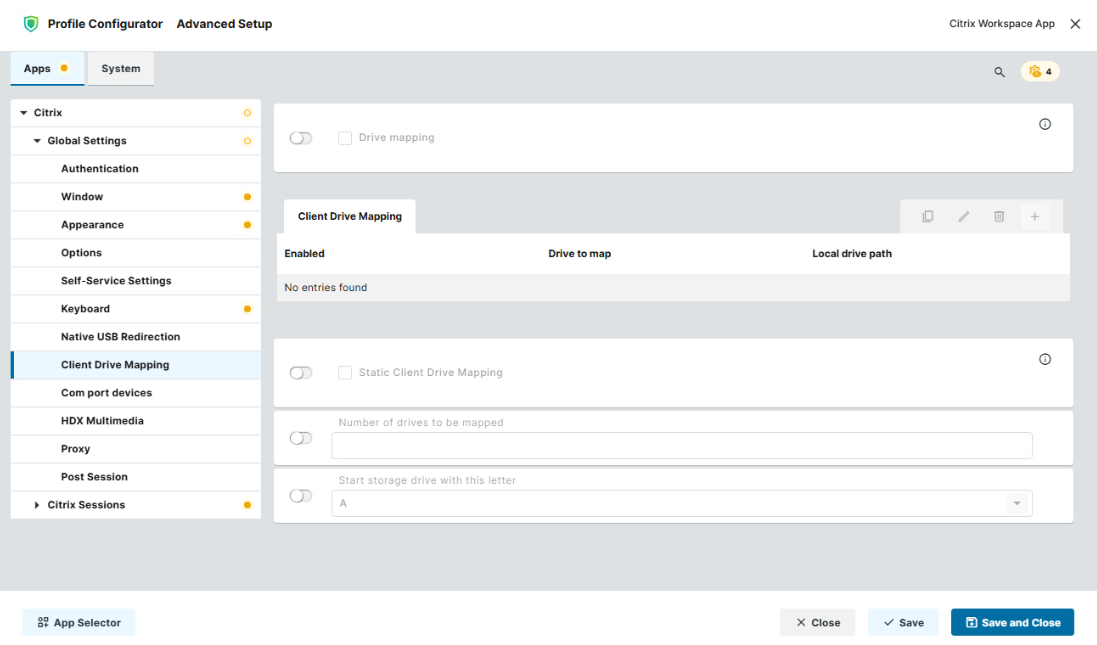
Task: Close the Advanced Setup window with X
Action: tap(1075, 24)
